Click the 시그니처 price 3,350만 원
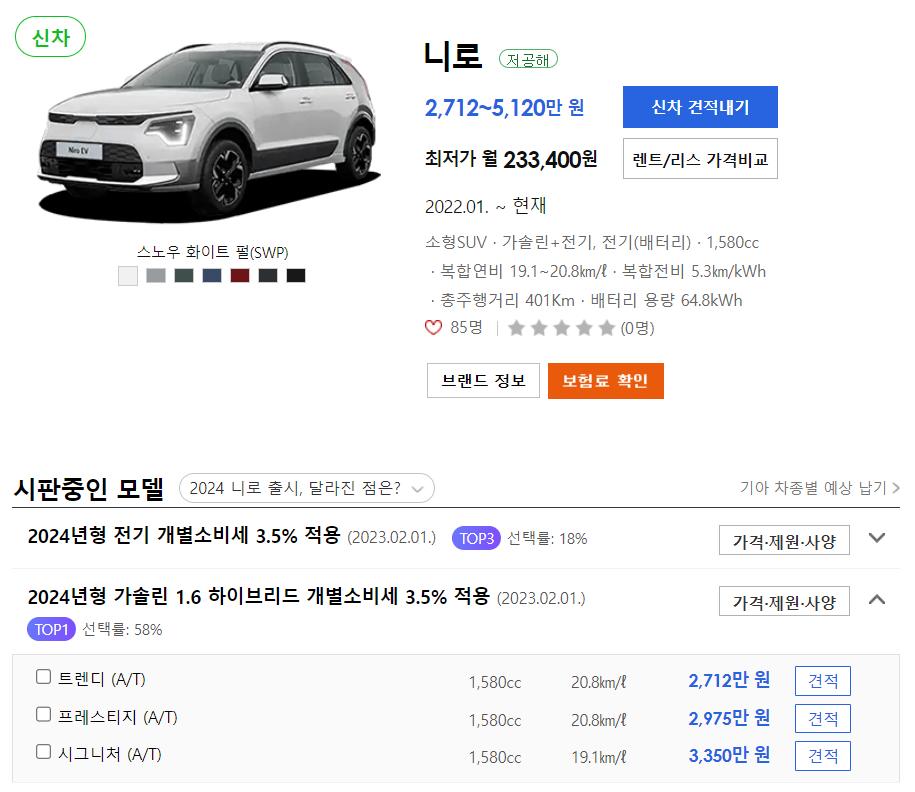This screenshot has width=915, height=792. 729,756
